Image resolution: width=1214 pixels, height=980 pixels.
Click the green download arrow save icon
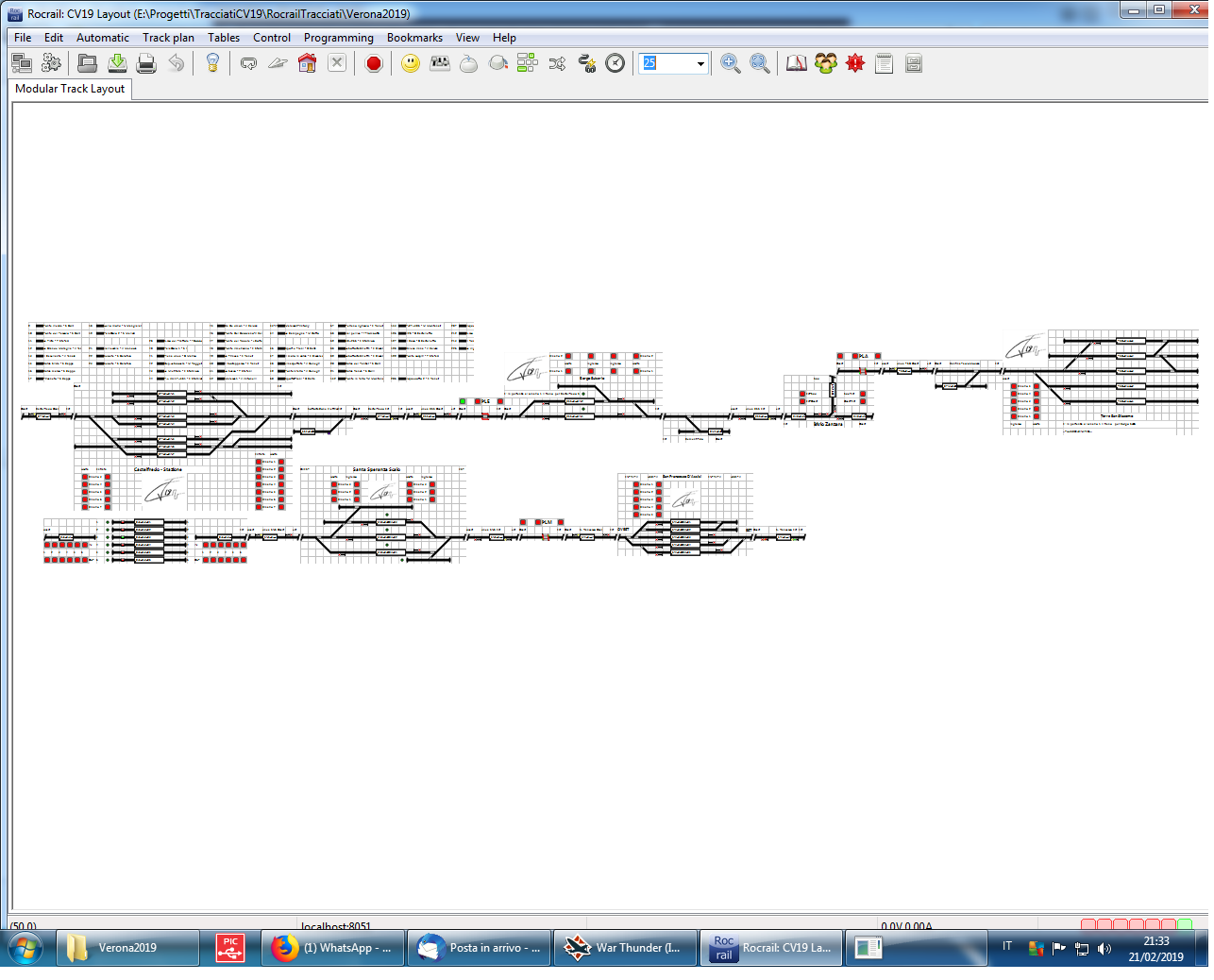coord(117,63)
